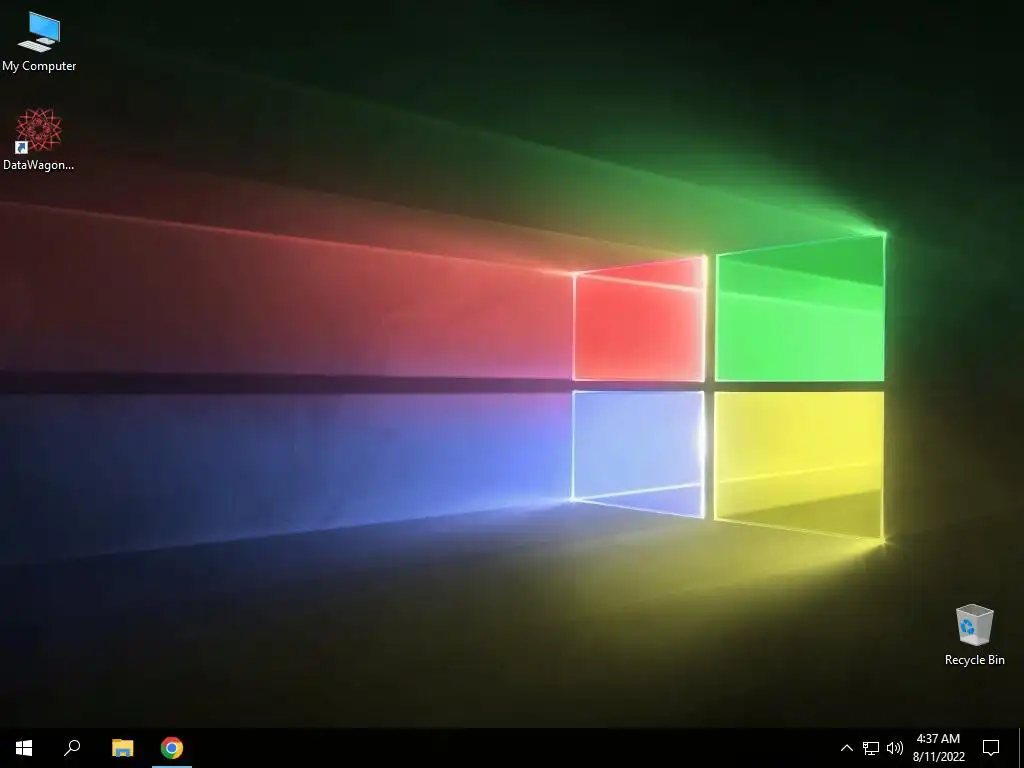Click the Show desktop sliver
Screen dimensions: 1024x768
click(1021, 748)
